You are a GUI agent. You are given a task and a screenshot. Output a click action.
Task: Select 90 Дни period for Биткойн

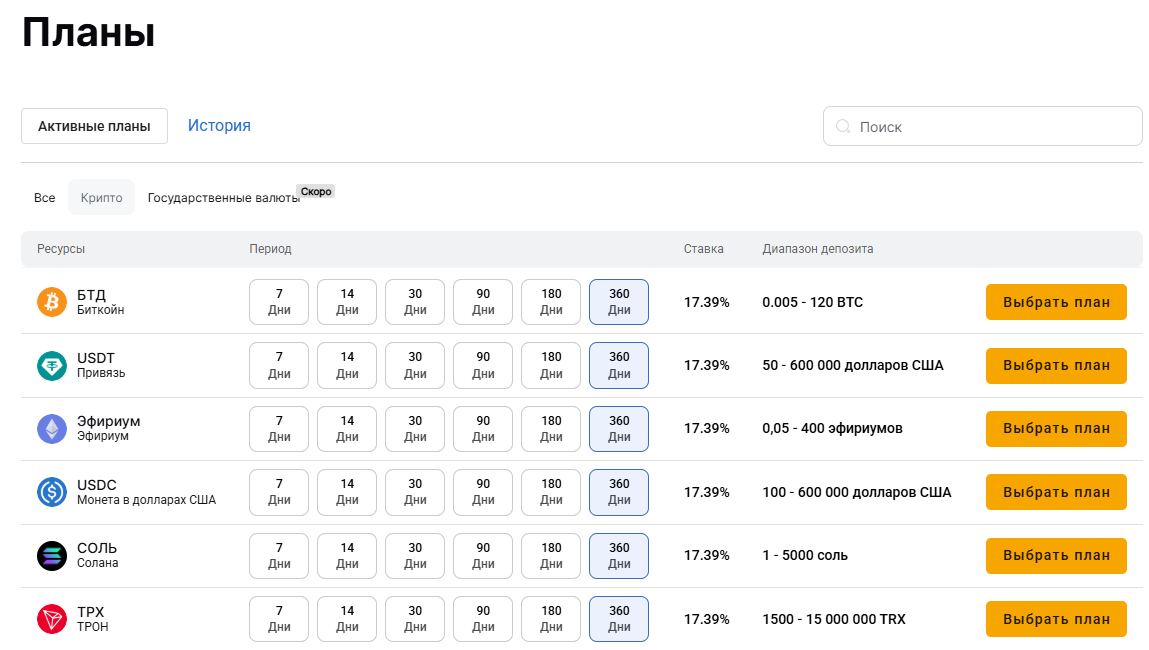(483, 302)
